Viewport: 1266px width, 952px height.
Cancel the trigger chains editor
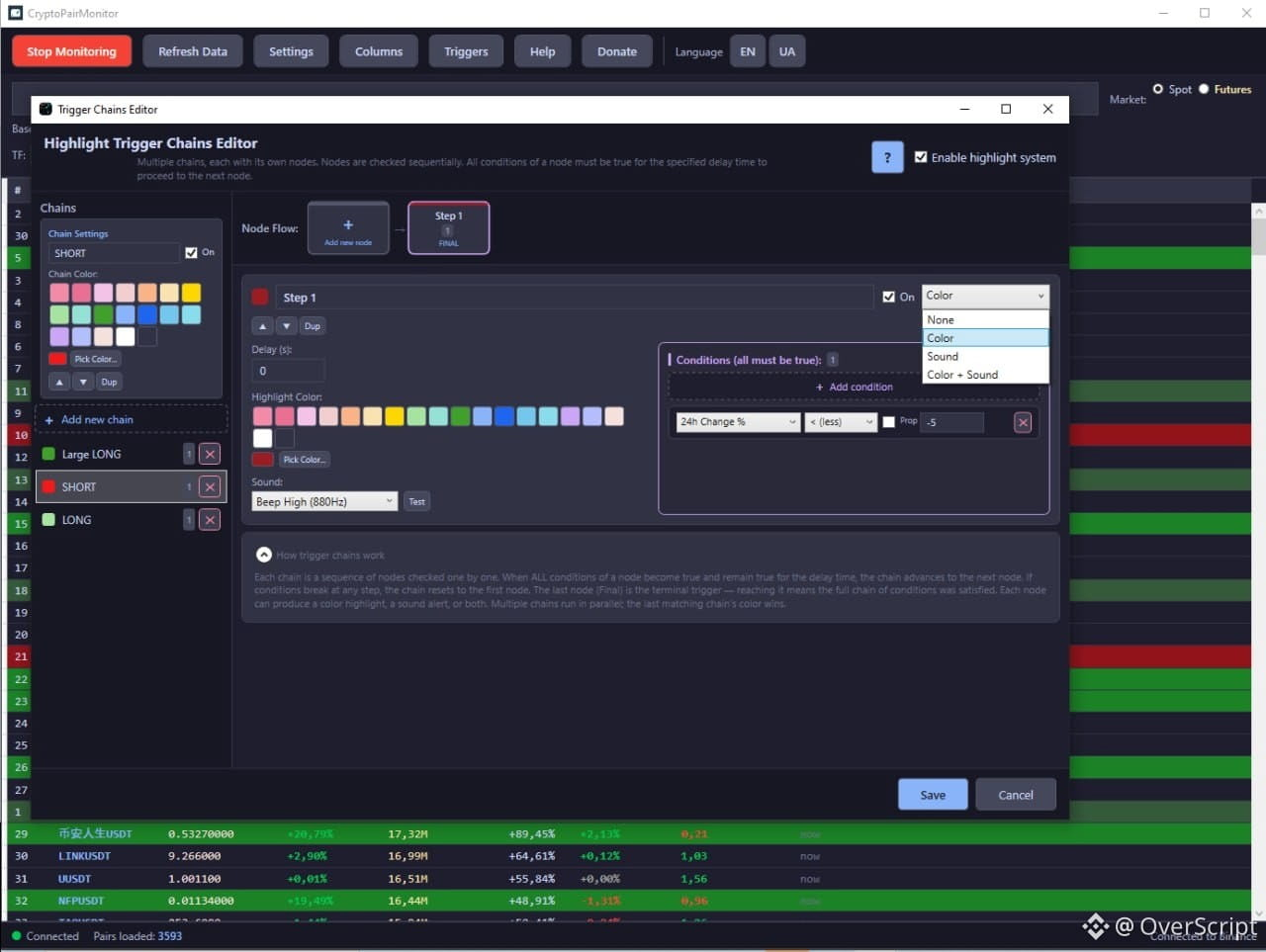(x=1016, y=795)
